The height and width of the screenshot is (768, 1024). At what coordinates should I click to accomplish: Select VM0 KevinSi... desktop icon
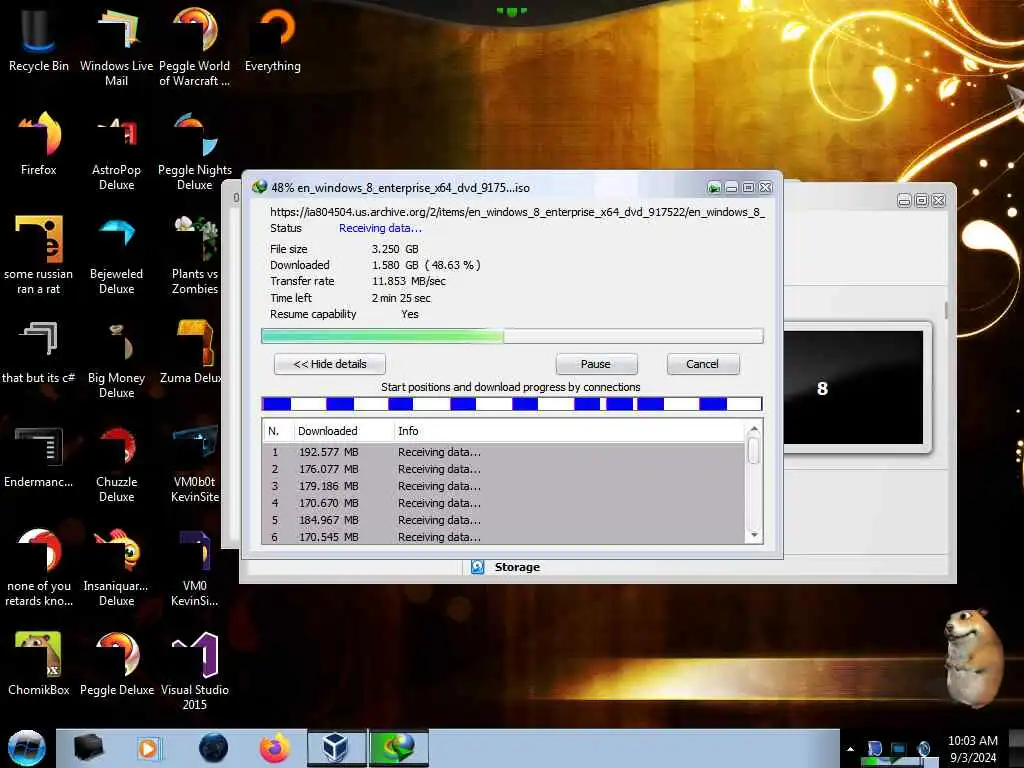[x=195, y=567]
